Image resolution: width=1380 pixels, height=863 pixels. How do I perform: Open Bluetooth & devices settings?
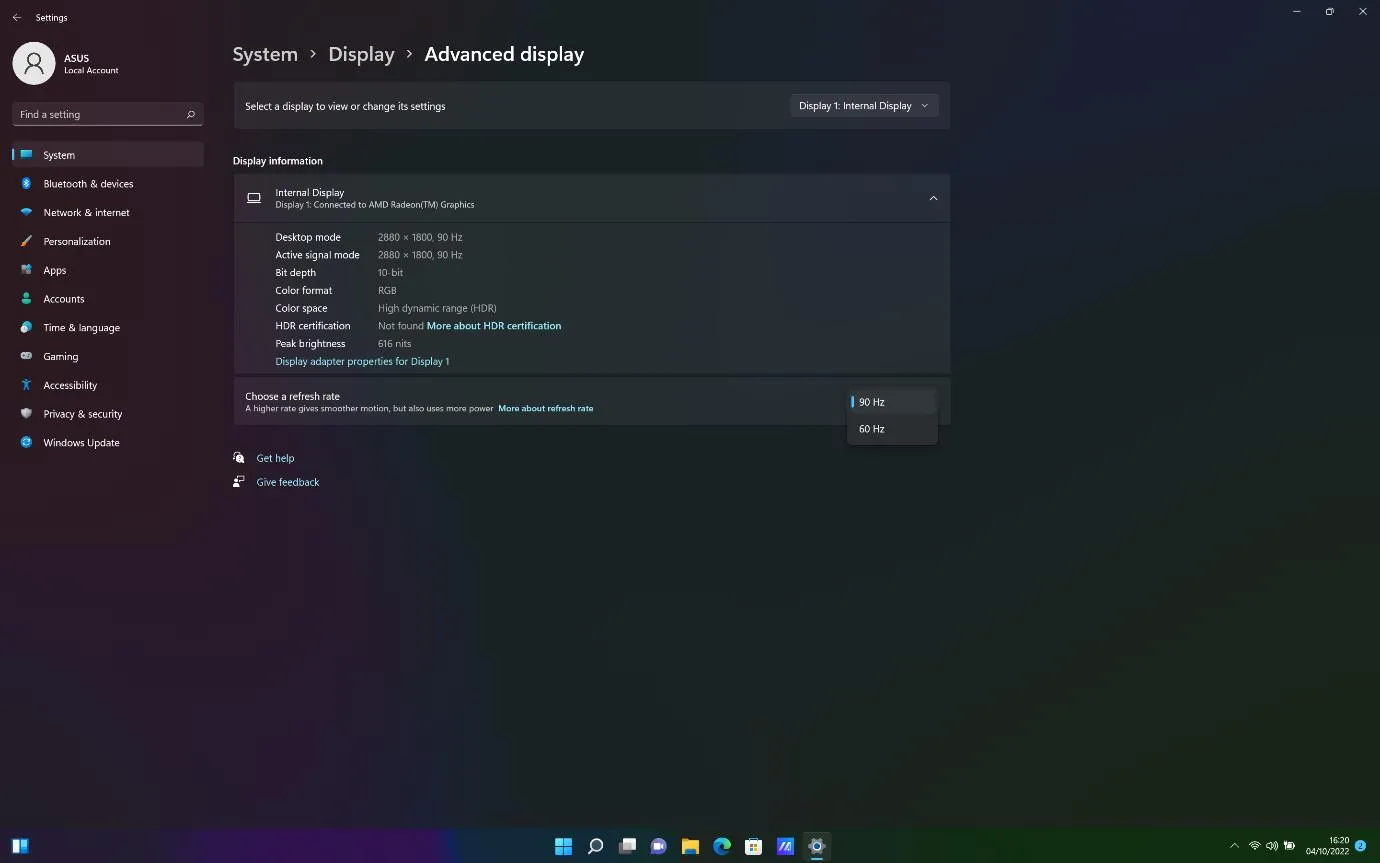tap(88, 184)
